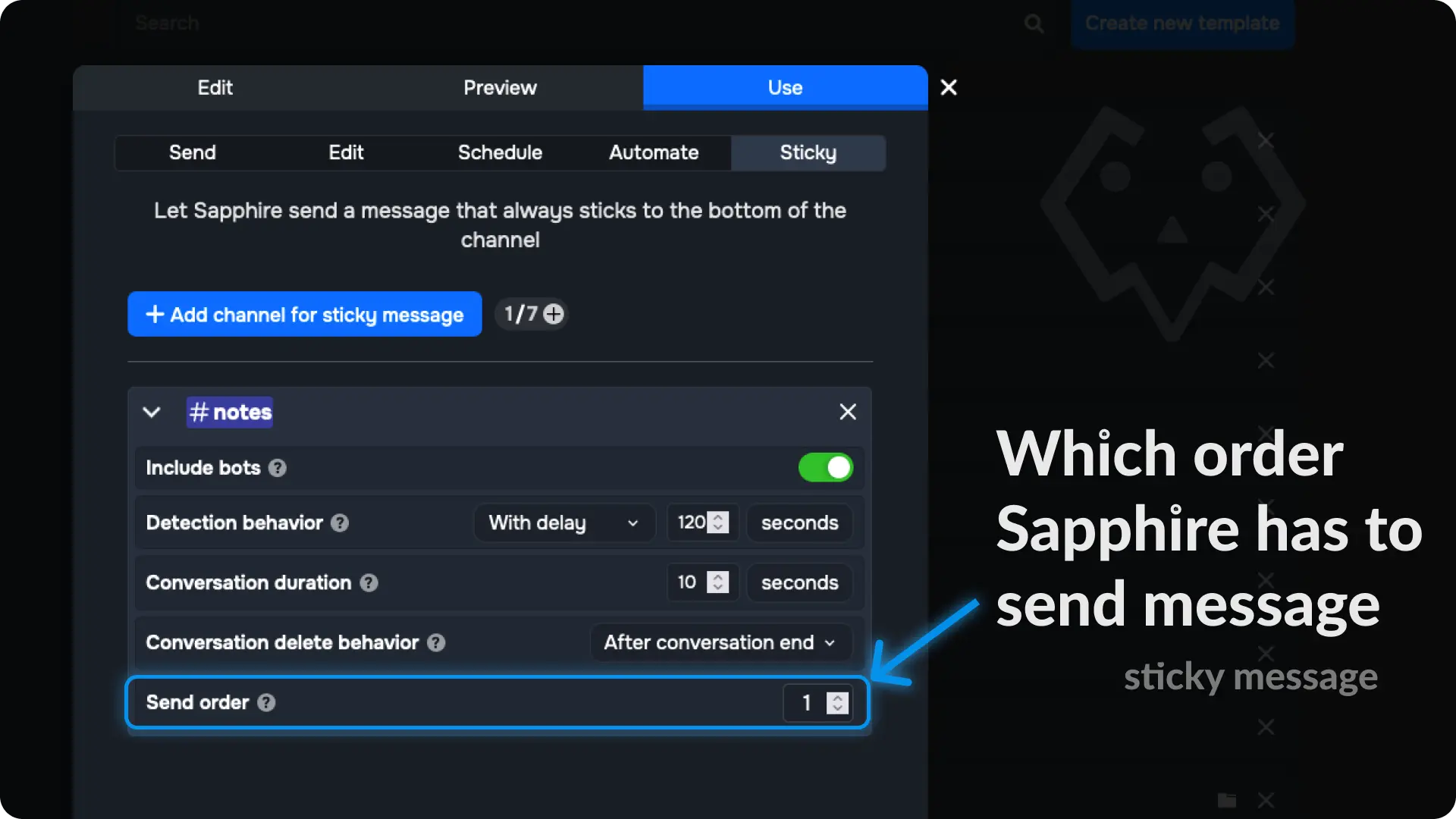Adjust the Conversation duration stepper
Viewport: 1456px width, 819px height.
[718, 582]
